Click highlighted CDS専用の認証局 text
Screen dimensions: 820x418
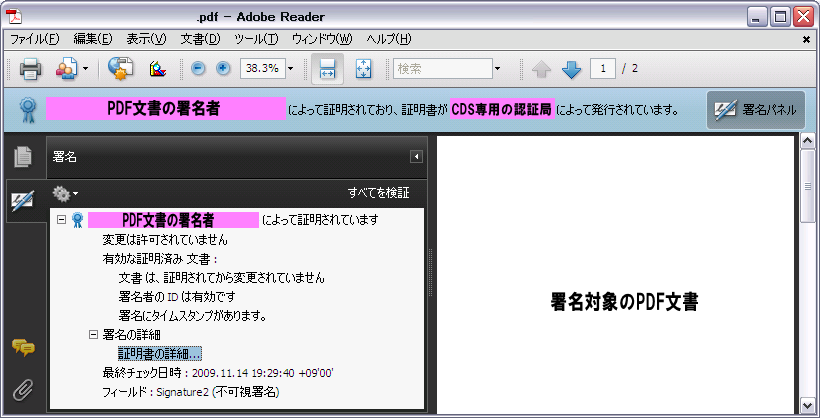pos(502,110)
